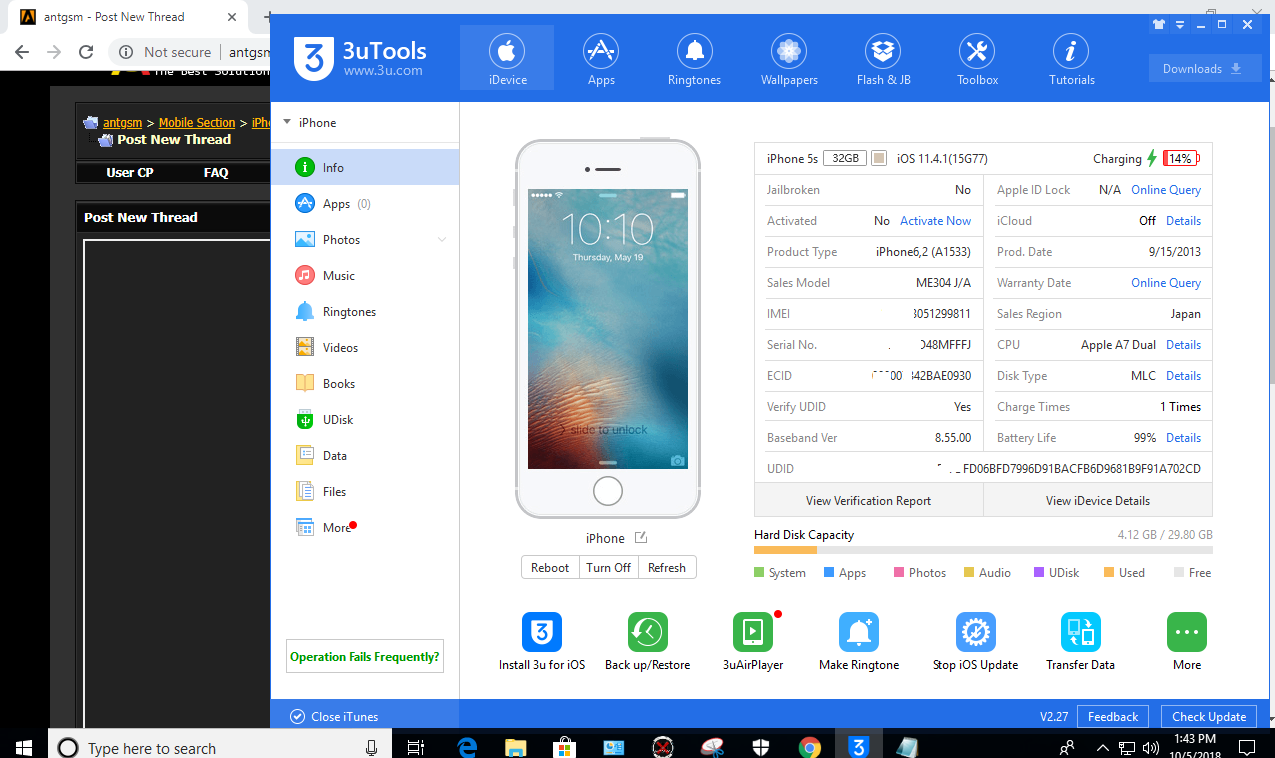Open Back up/Restore tool
1275x758 pixels.
coord(647,642)
